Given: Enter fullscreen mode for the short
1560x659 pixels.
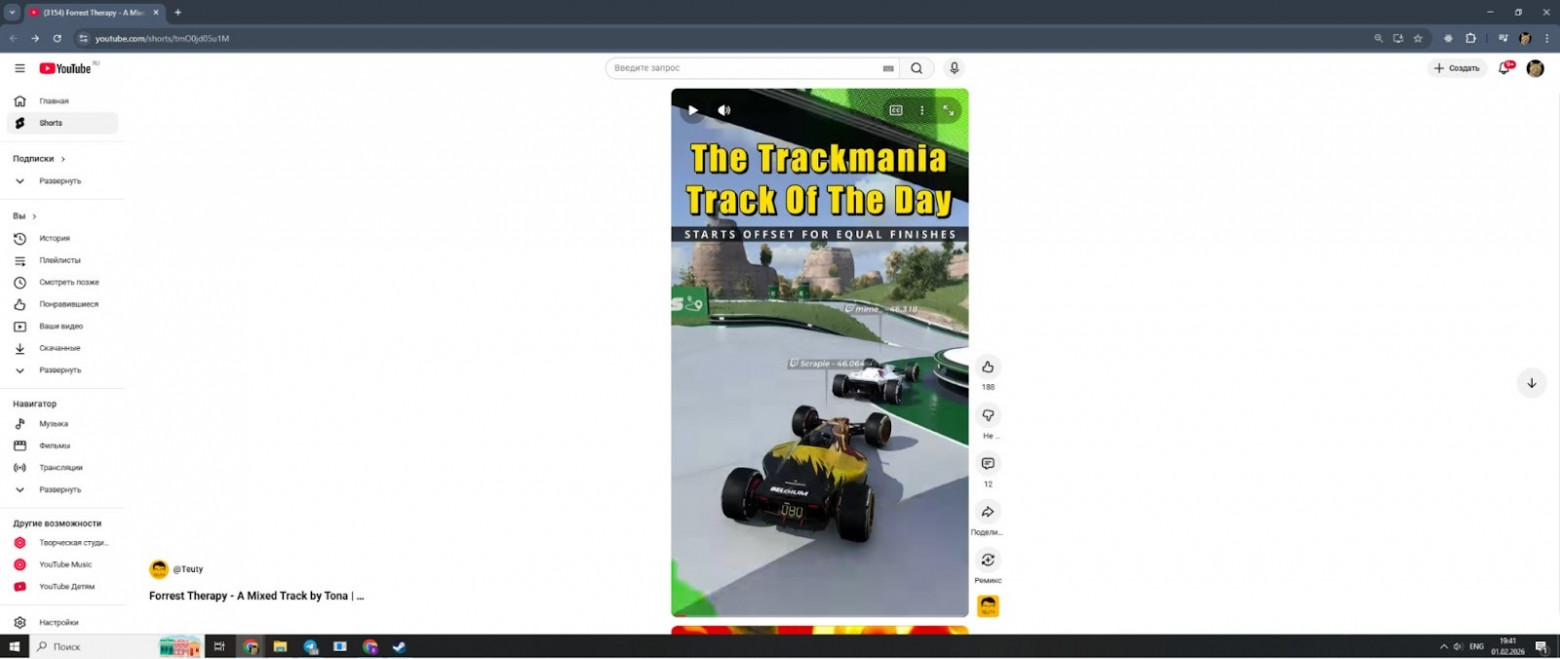Looking at the screenshot, I should [948, 110].
